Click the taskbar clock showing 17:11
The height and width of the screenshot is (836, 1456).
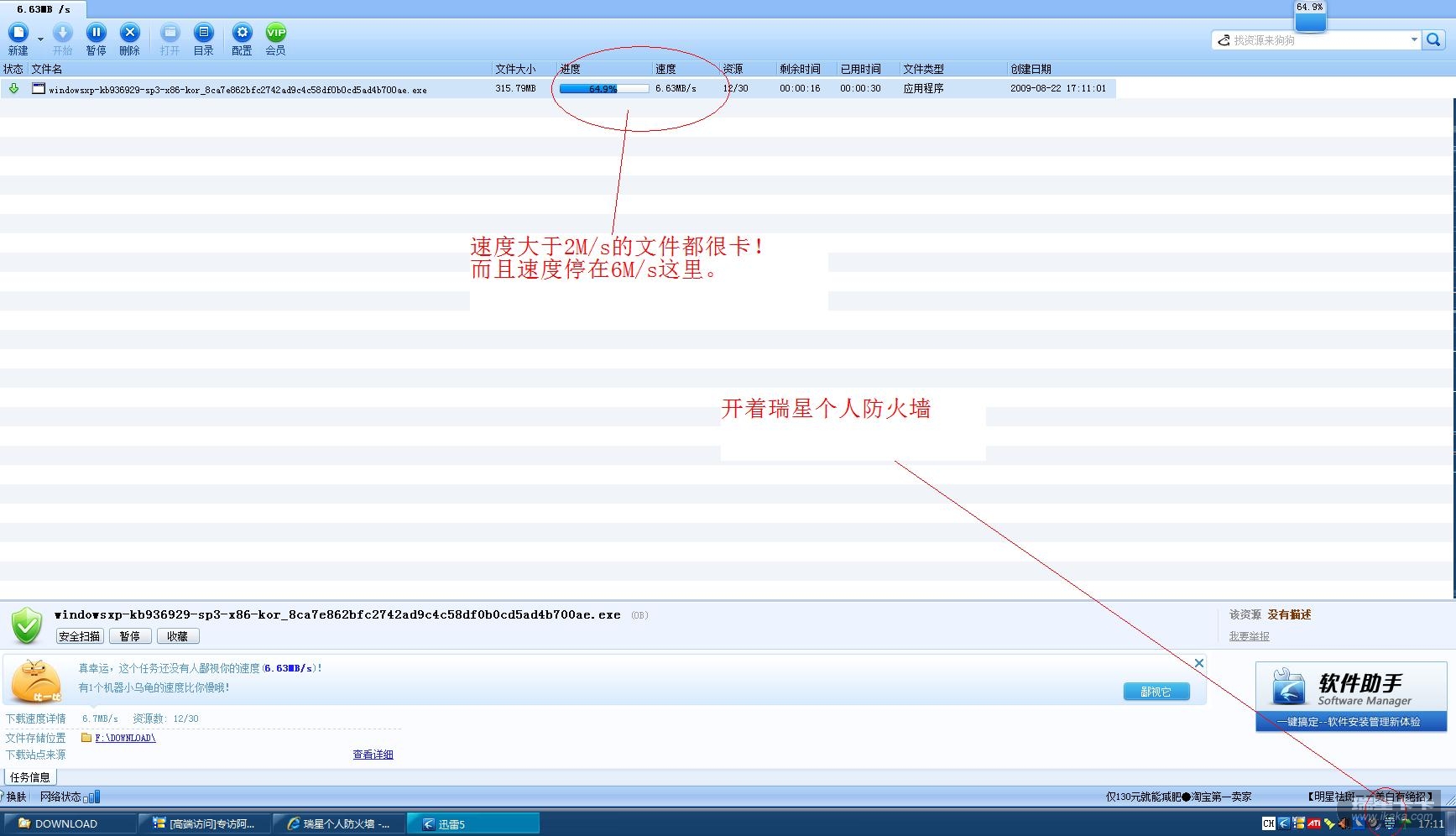point(1431,823)
